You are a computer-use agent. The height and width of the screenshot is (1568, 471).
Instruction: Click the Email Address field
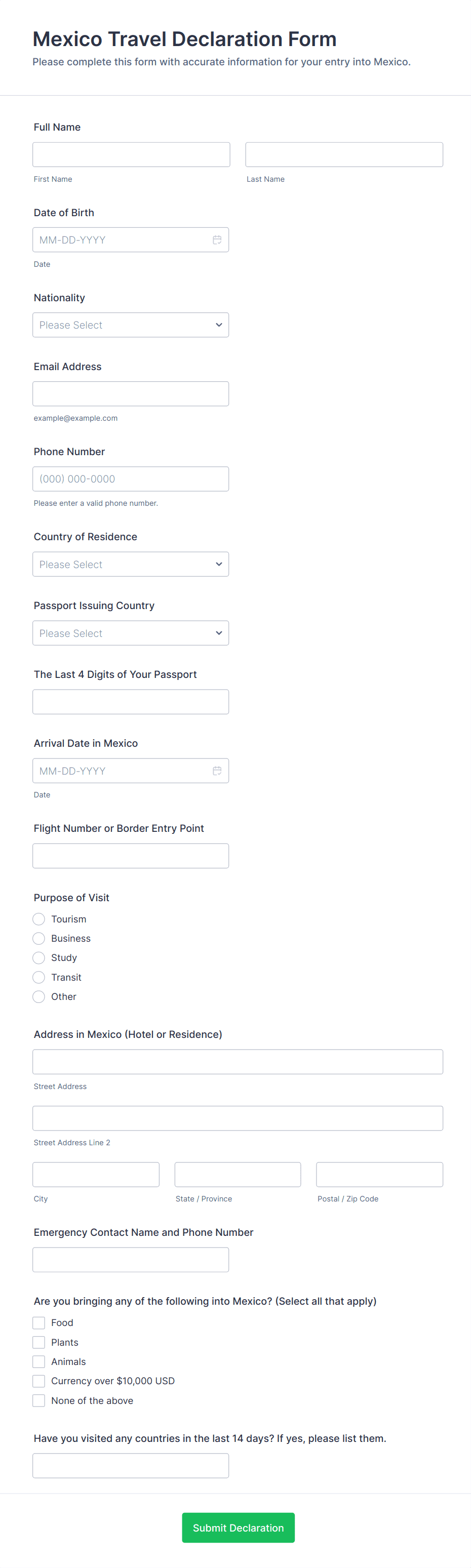point(131,394)
